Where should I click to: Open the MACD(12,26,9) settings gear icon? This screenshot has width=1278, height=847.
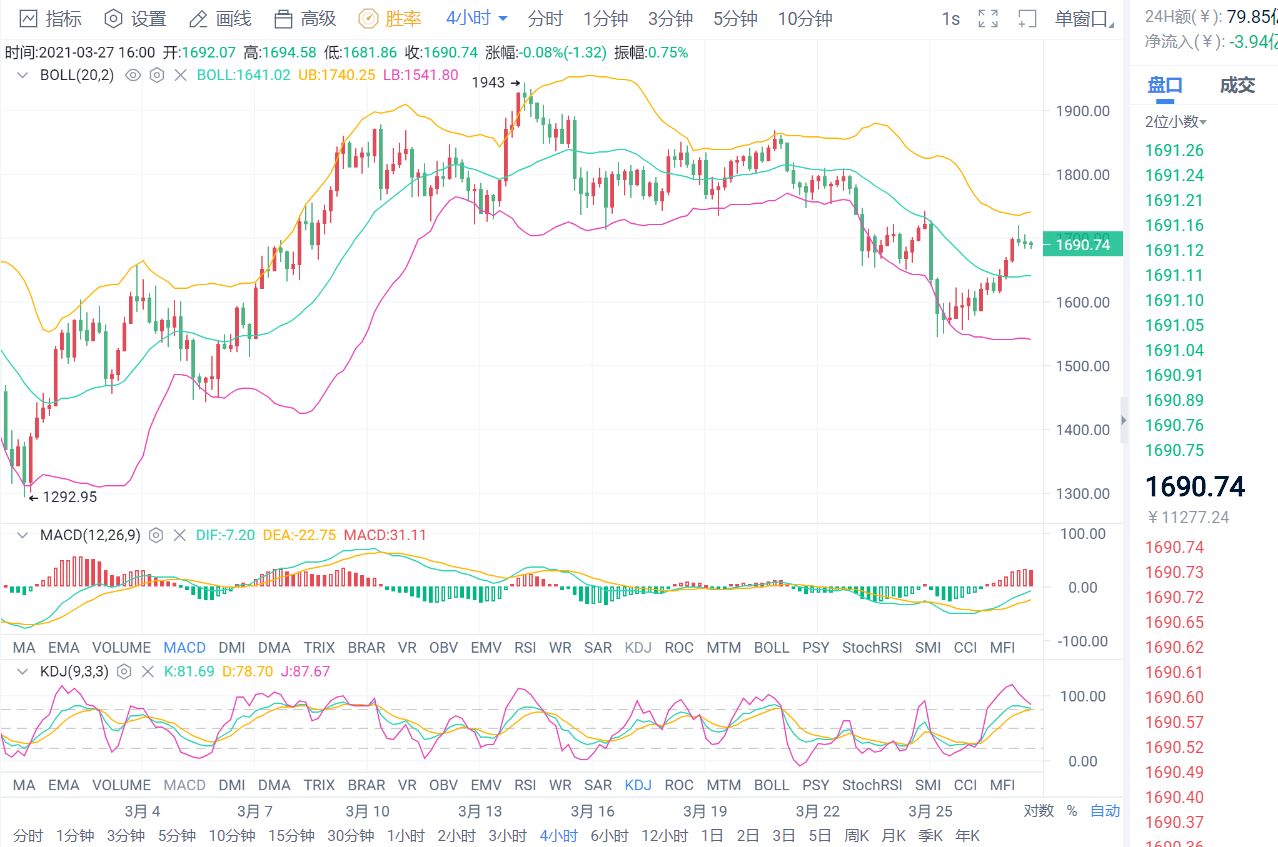point(156,535)
